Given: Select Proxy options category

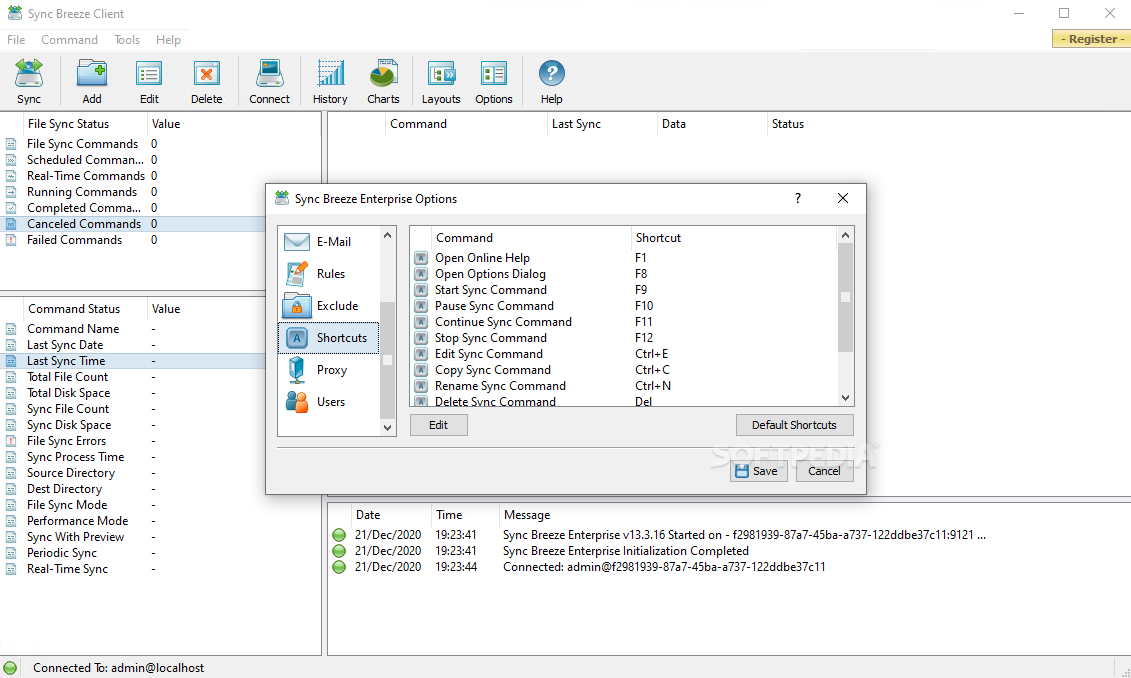Looking at the screenshot, I should pos(329,370).
